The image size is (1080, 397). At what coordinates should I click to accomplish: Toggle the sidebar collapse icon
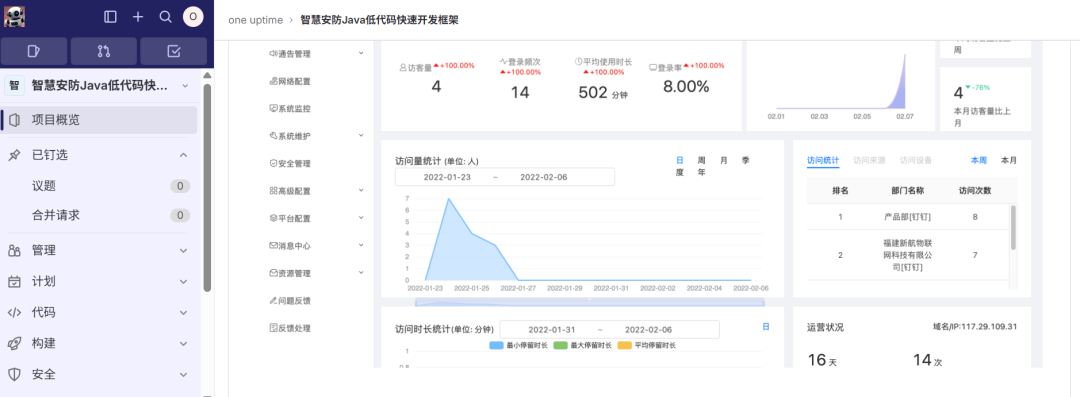(x=110, y=17)
